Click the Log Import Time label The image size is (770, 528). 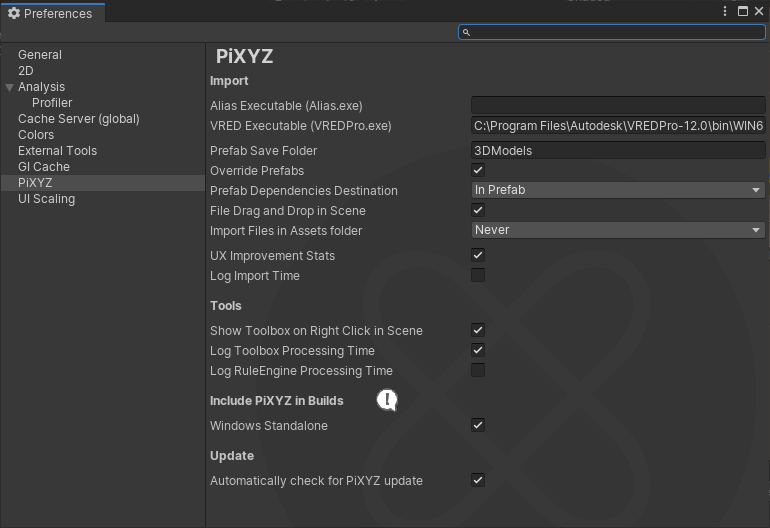[x=255, y=276]
